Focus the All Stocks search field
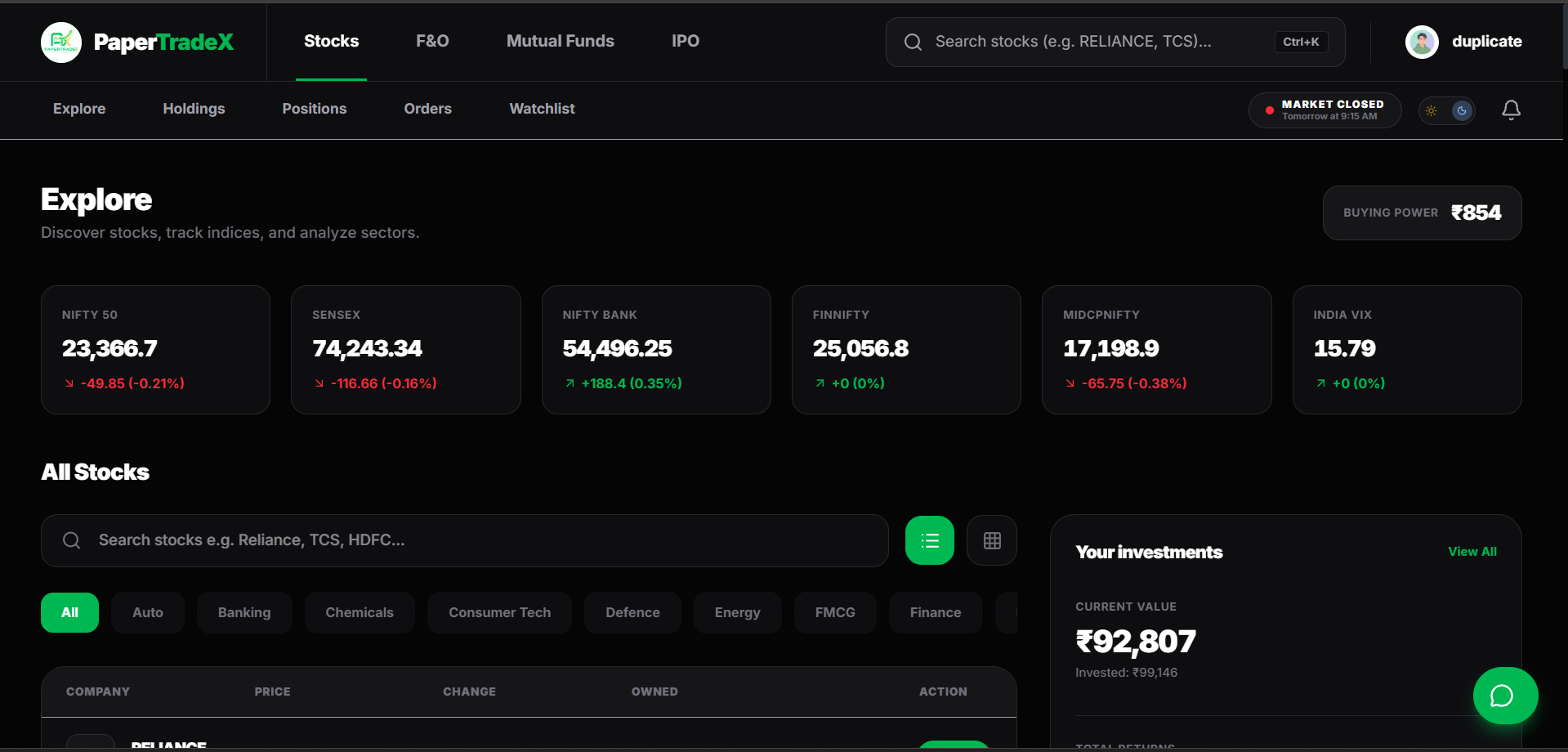This screenshot has height=752, width=1568. 465,540
